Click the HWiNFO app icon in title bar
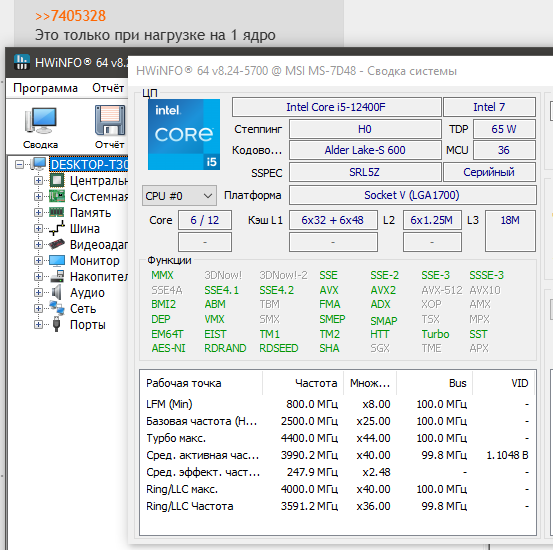The image size is (553, 550). pyautogui.click(x=21, y=62)
